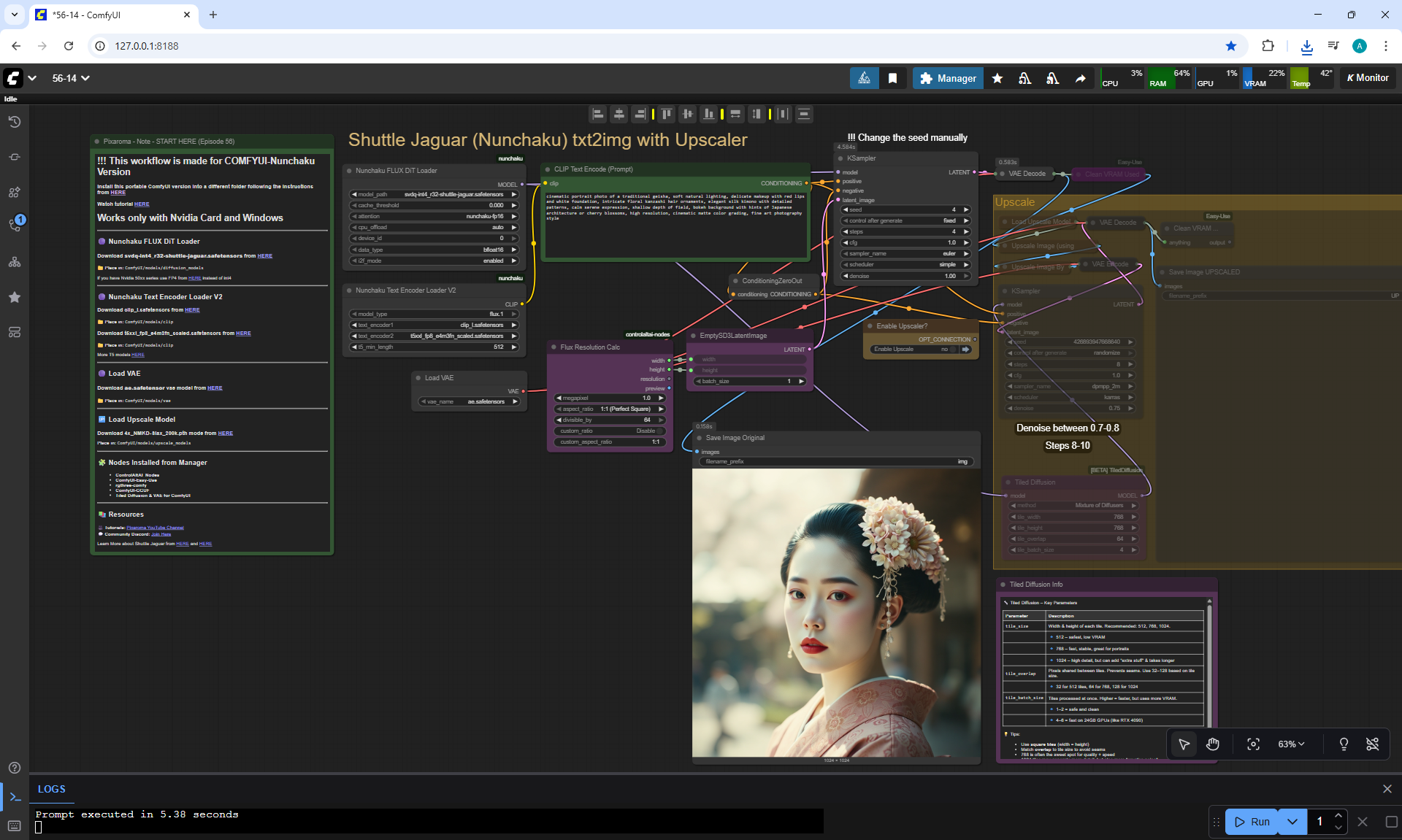Viewport: 1402px width, 840px height.
Task: Click the bookmark icon in top bar
Action: 892,78
